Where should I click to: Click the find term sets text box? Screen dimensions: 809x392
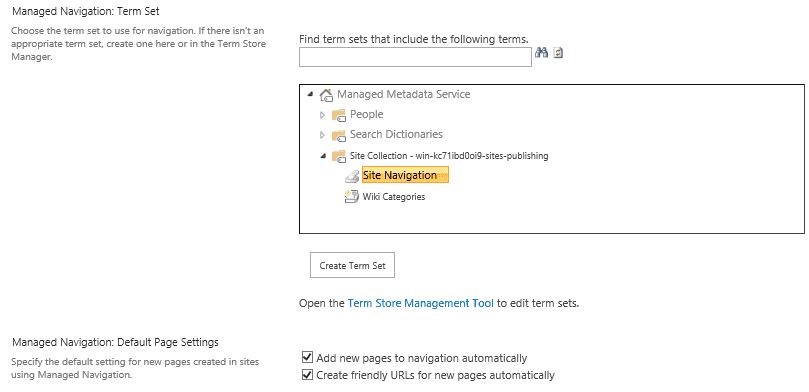pyautogui.click(x=415, y=57)
